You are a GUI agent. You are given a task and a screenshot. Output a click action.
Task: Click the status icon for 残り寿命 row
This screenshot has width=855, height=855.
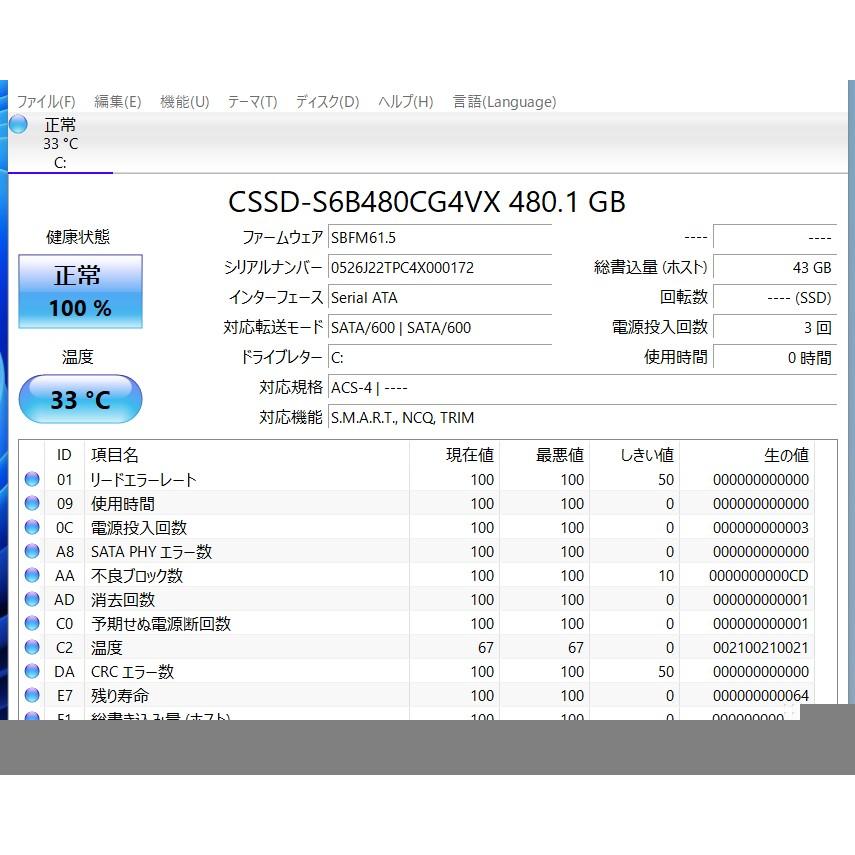pyautogui.click(x=32, y=696)
